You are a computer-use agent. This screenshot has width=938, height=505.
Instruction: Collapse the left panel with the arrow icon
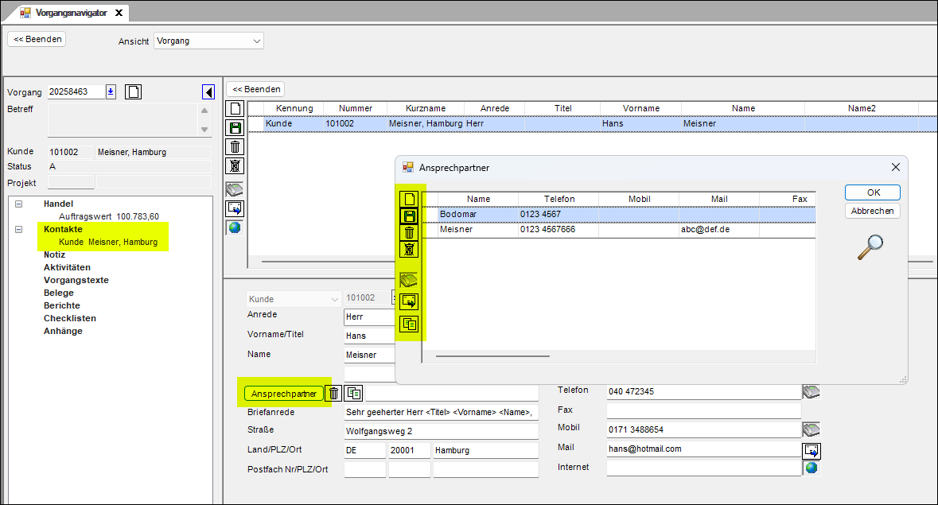click(208, 92)
